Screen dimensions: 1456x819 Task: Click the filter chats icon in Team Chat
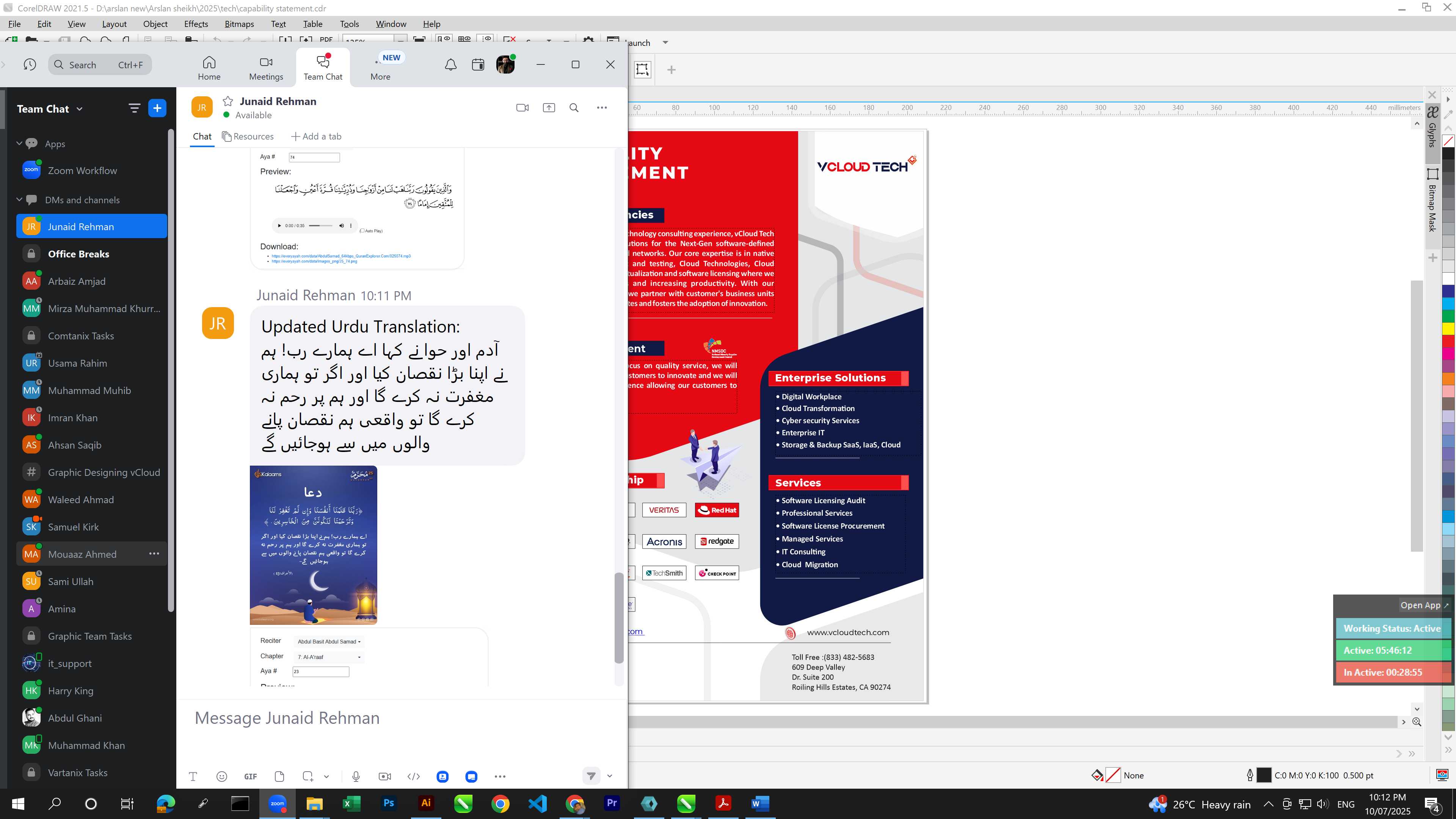134,108
